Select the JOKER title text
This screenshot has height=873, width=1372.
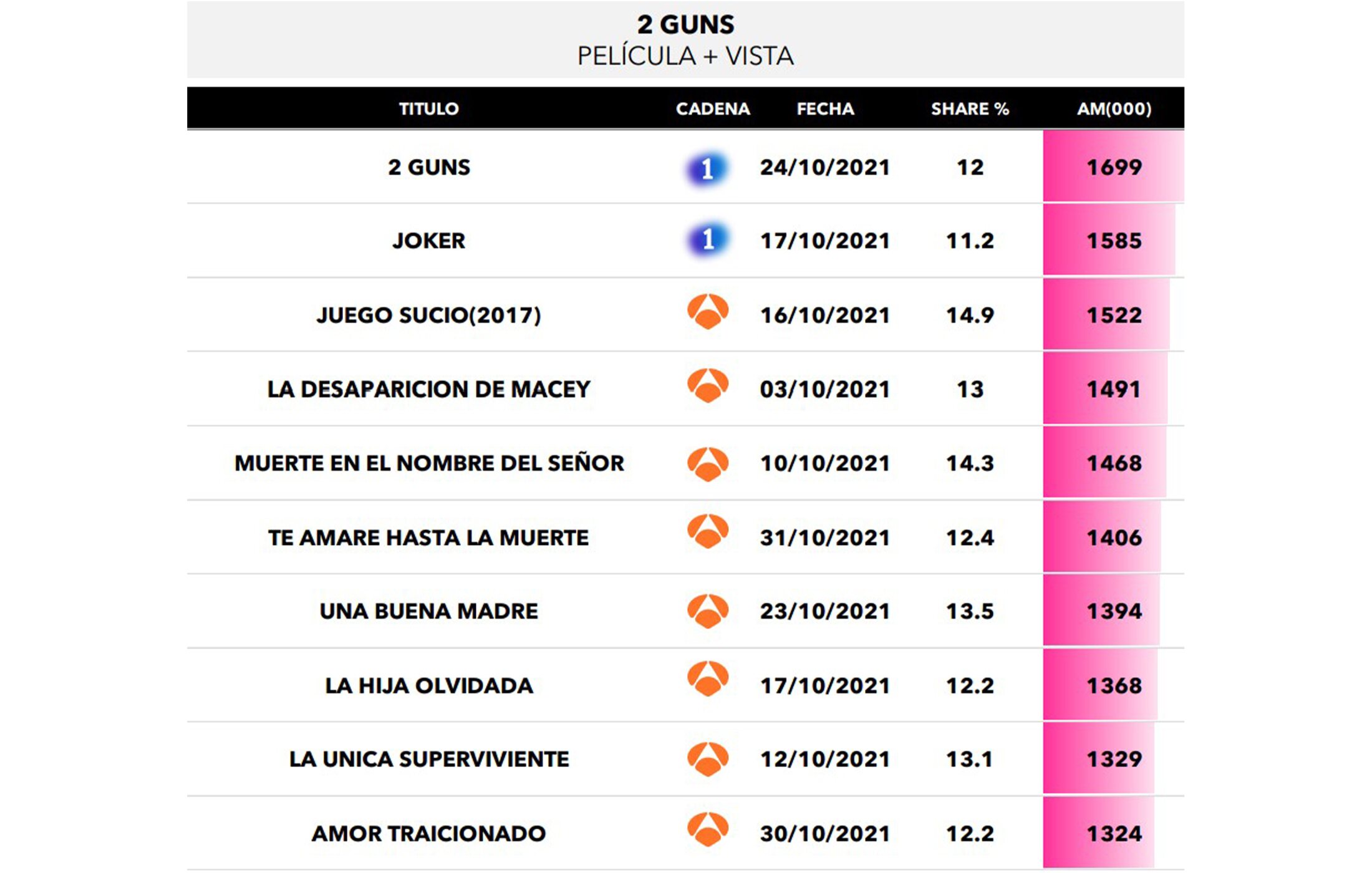(429, 241)
